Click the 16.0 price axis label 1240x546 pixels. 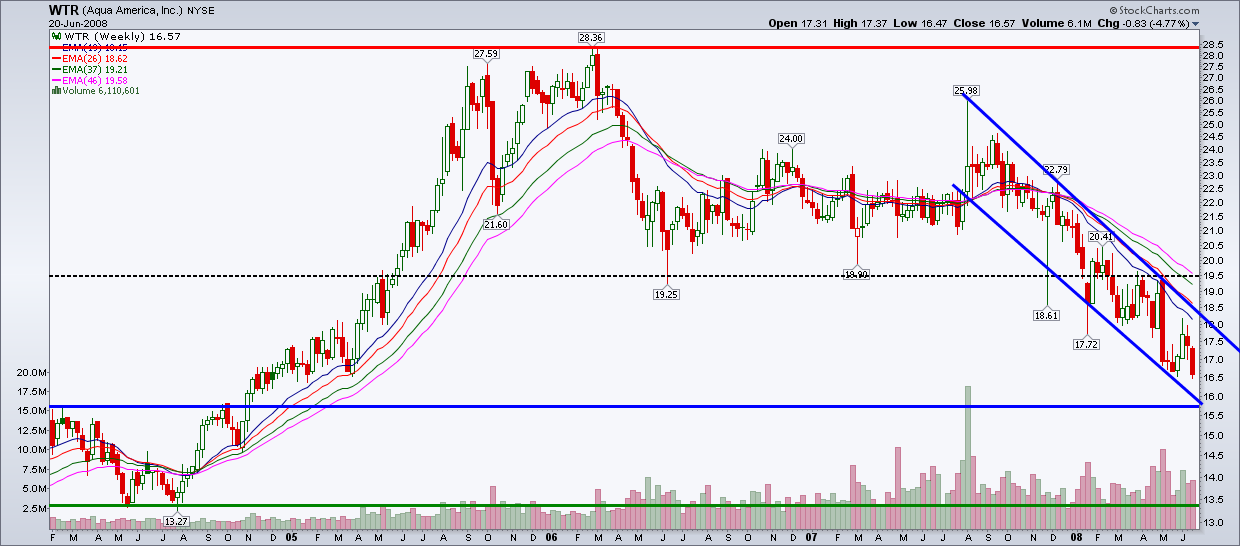tap(1213, 396)
